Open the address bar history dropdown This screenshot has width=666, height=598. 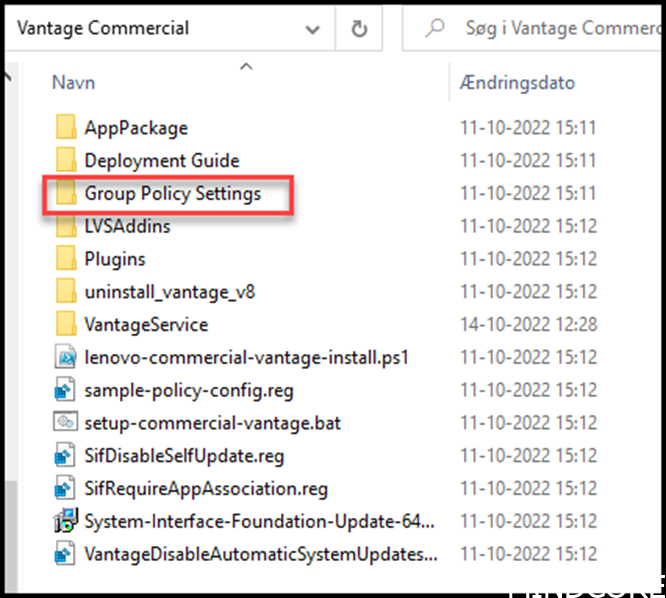pyautogui.click(x=313, y=29)
